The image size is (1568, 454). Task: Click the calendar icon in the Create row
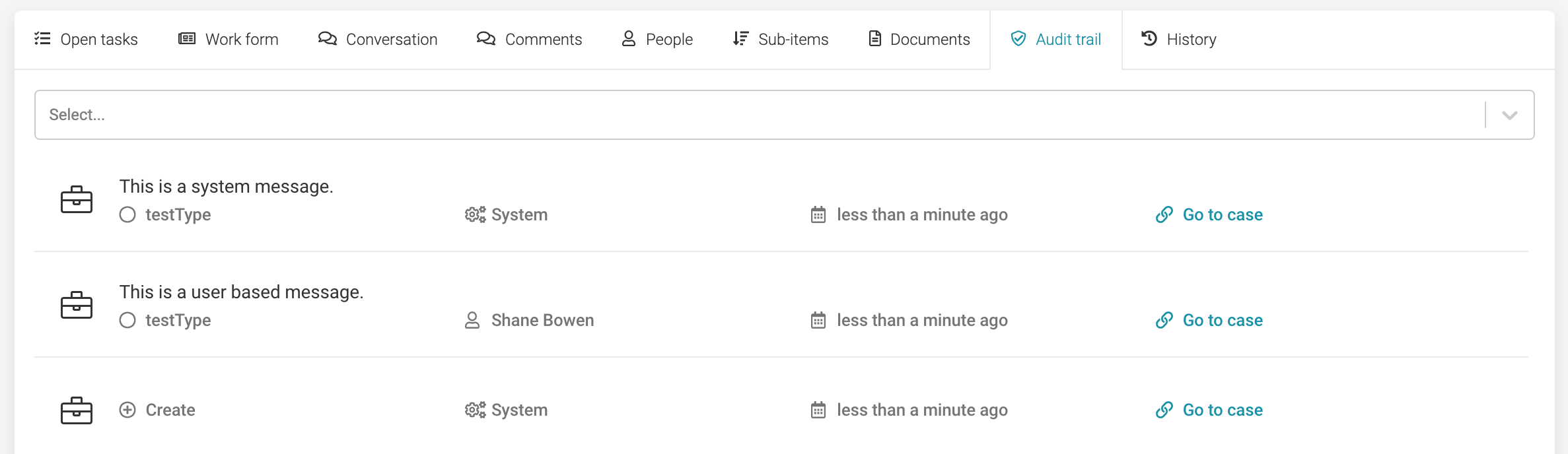[x=818, y=410]
